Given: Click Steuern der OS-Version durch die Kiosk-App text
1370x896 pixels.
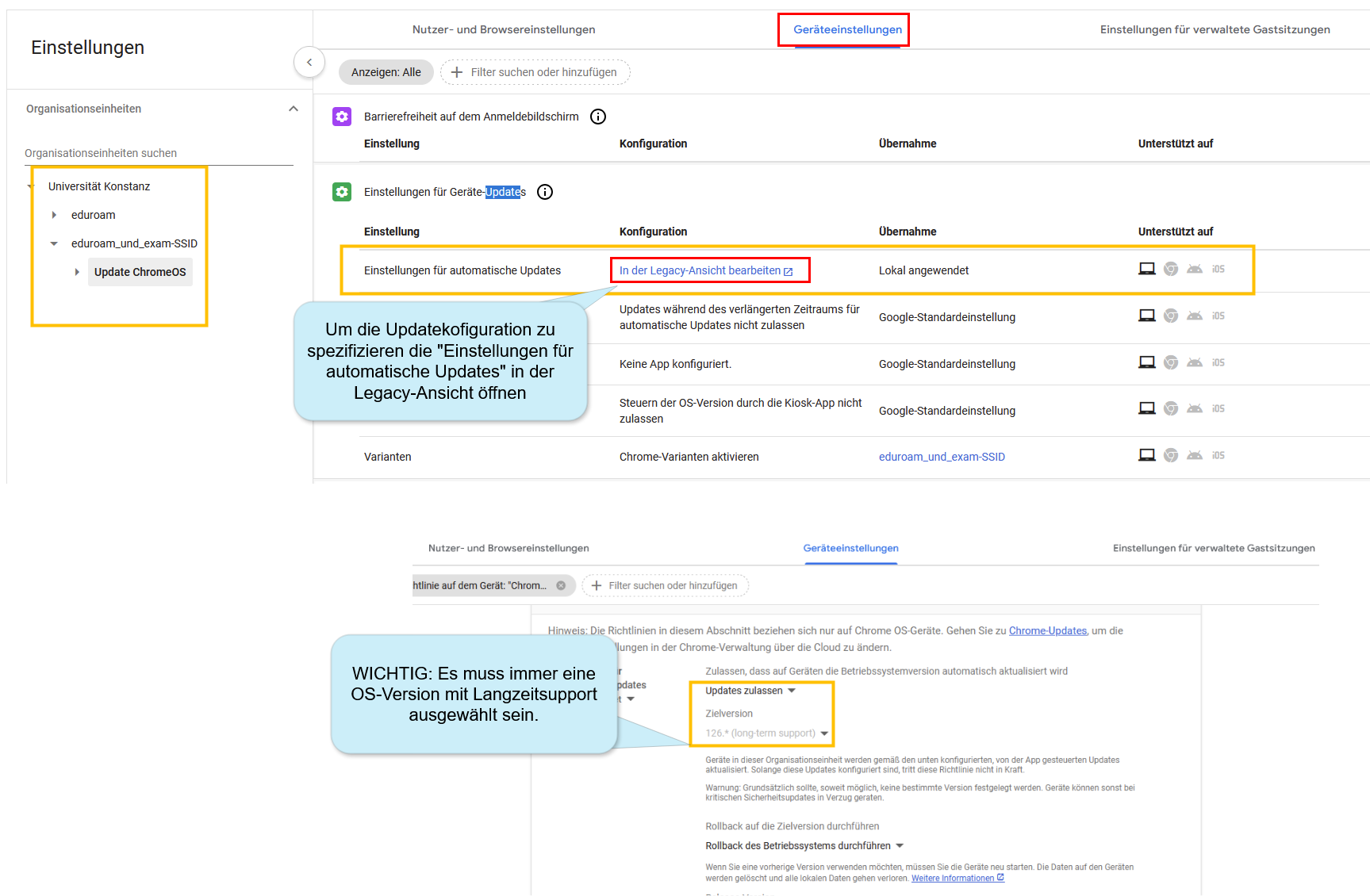Looking at the screenshot, I should pyautogui.click(x=740, y=411).
